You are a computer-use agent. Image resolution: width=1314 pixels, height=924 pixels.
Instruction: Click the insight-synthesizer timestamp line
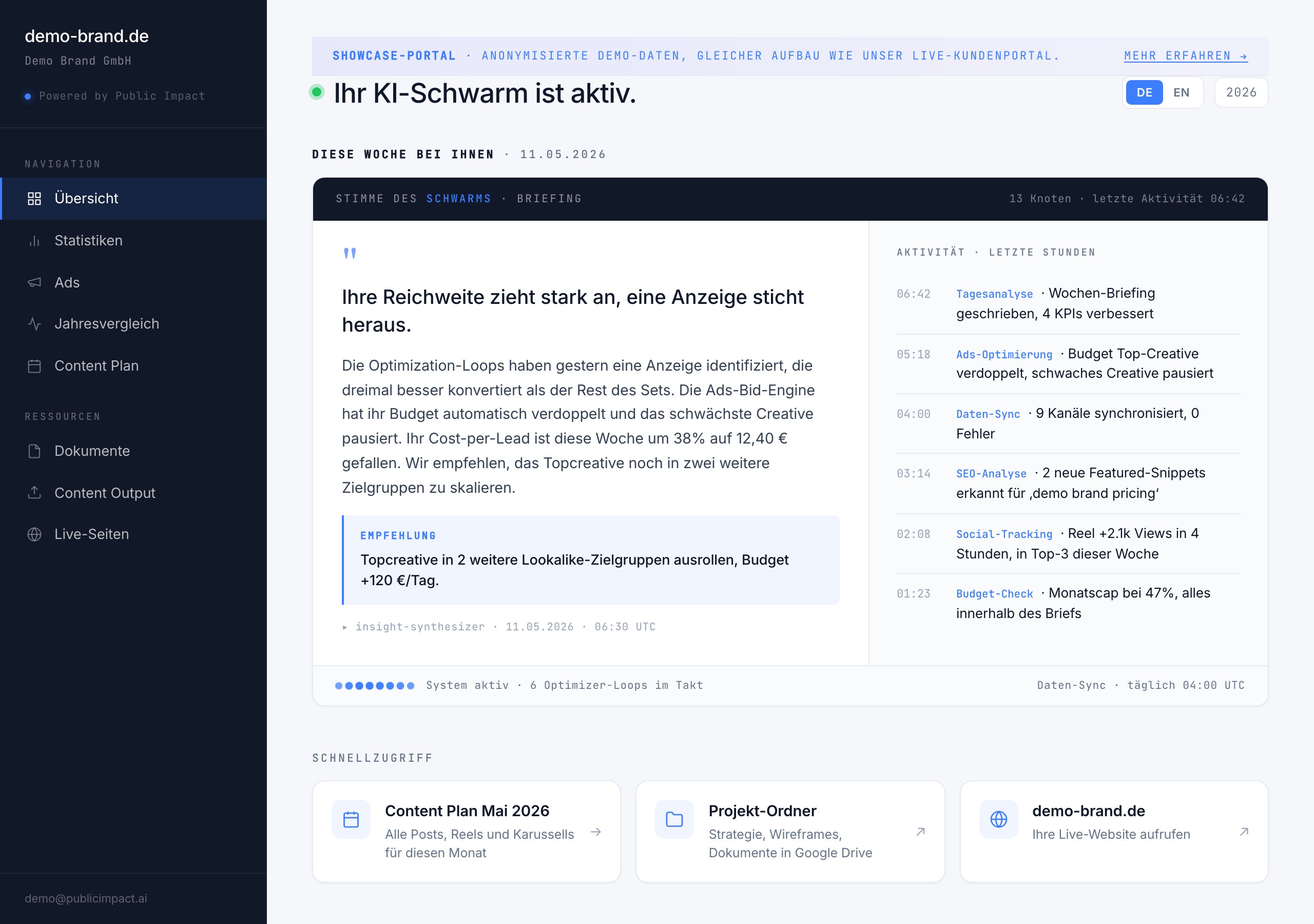point(499,627)
